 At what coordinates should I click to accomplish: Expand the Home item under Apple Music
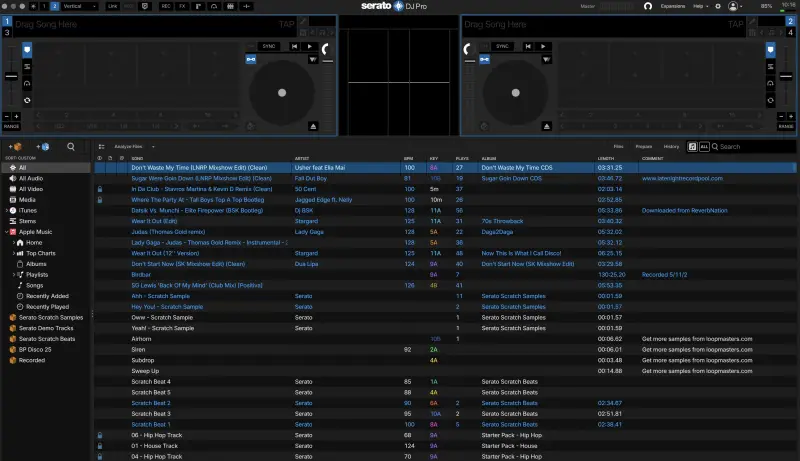pos(14,243)
